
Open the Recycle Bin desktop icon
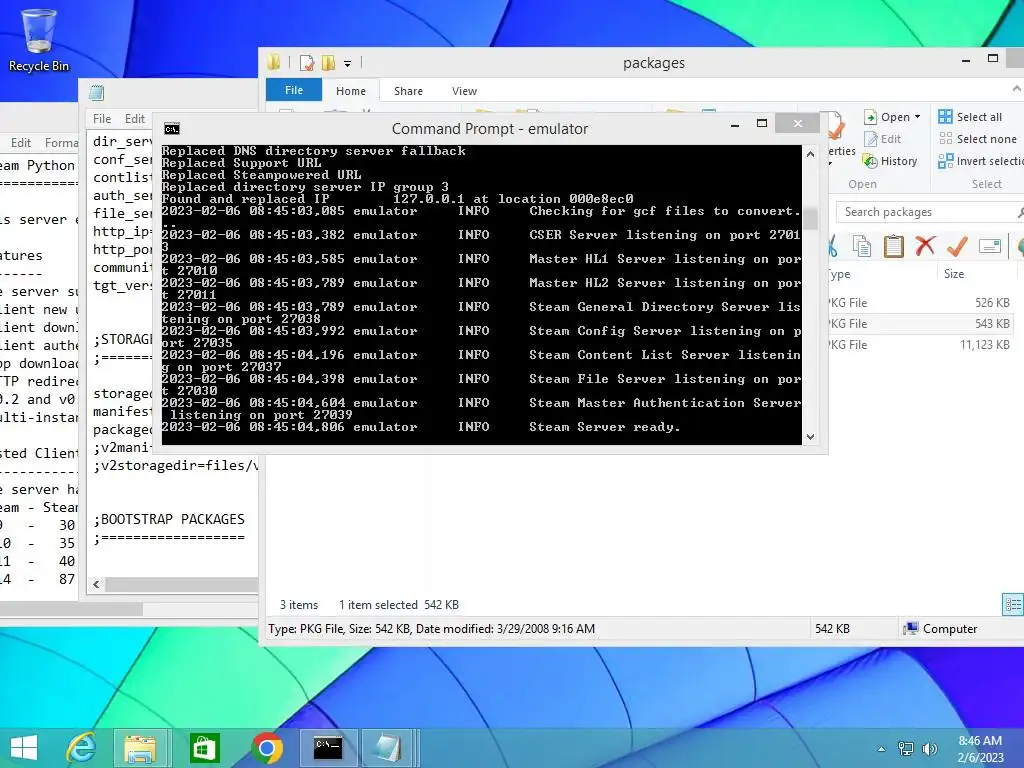pyautogui.click(x=39, y=40)
